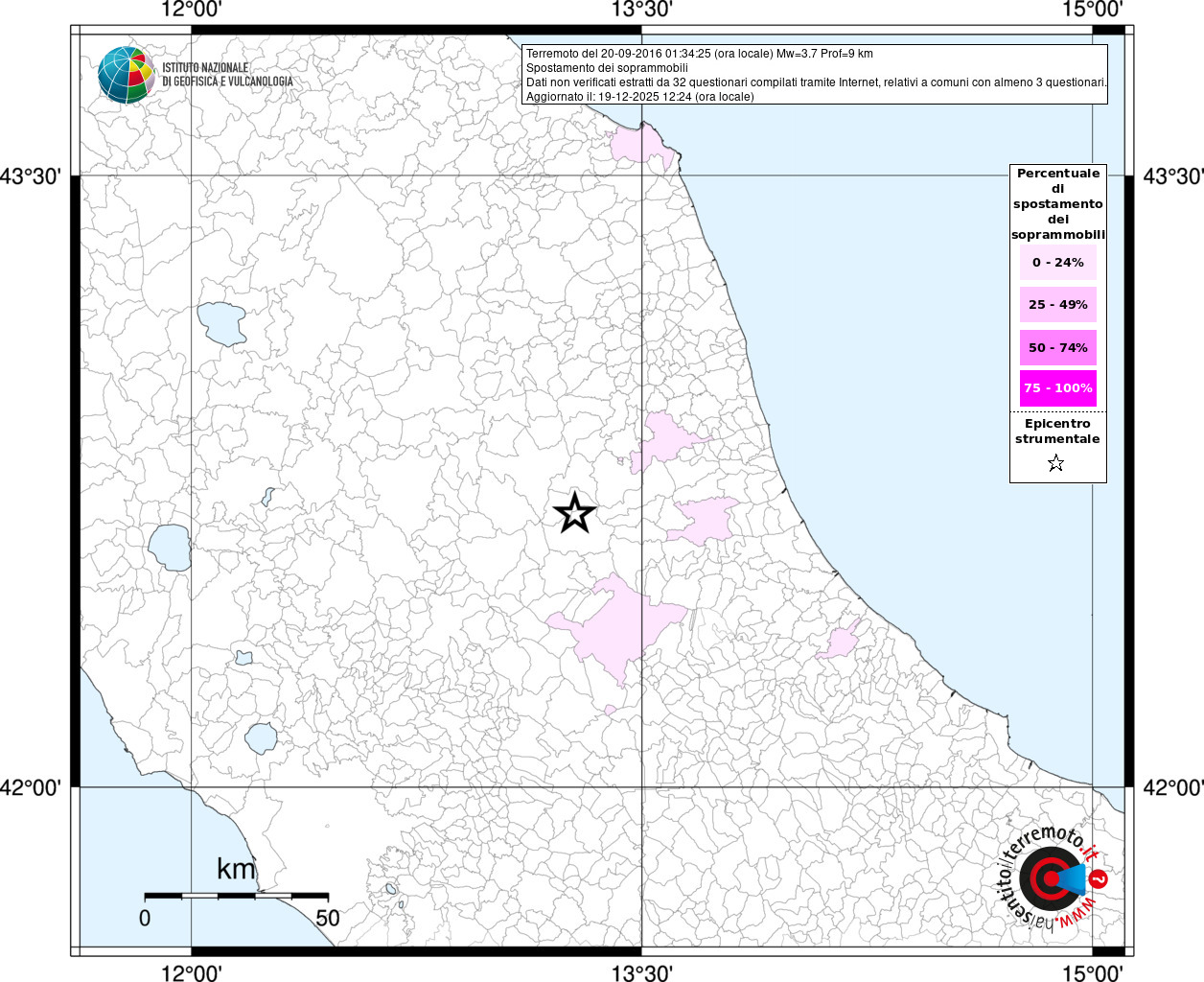Select the 25 - 49% legend swatch
This screenshot has width=1204, height=982.
coord(1058,304)
